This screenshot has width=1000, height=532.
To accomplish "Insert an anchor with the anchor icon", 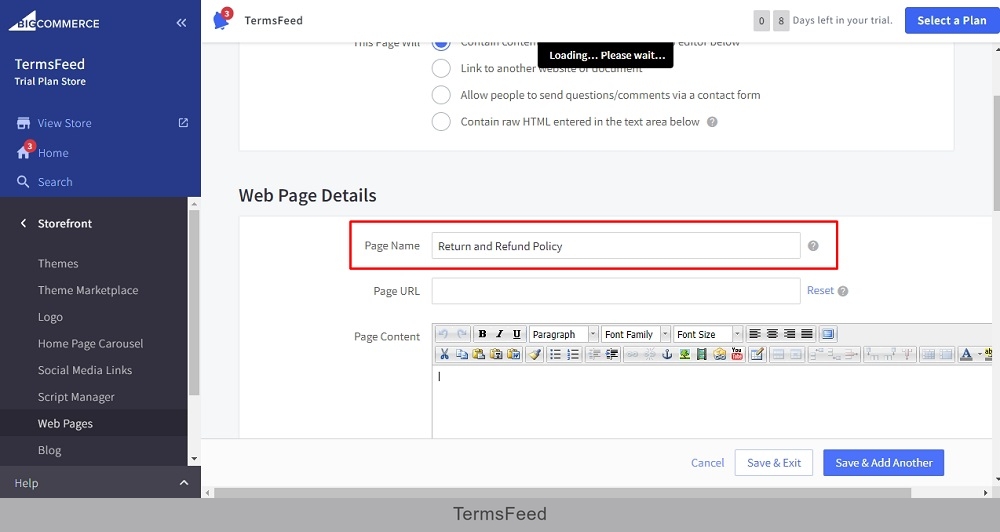I will tap(667, 354).
